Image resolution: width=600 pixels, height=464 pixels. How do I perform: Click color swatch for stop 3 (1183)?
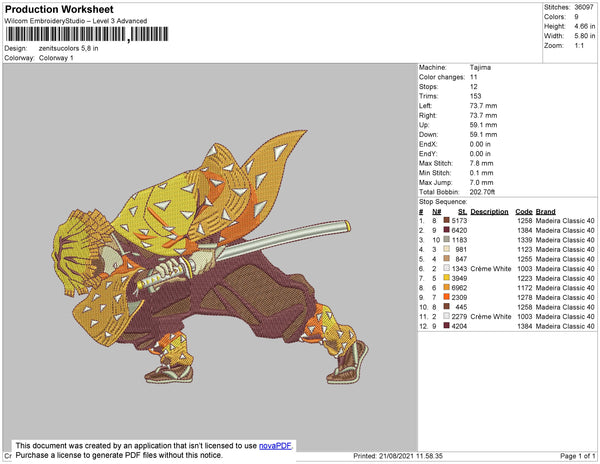[446, 240]
